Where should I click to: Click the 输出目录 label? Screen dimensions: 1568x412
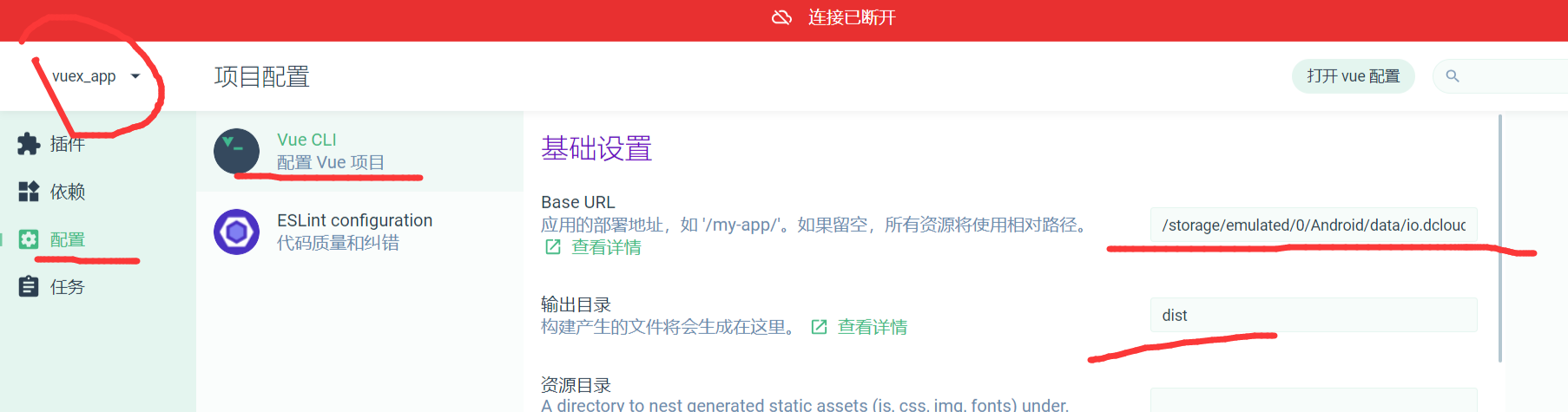tap(576, 304)
